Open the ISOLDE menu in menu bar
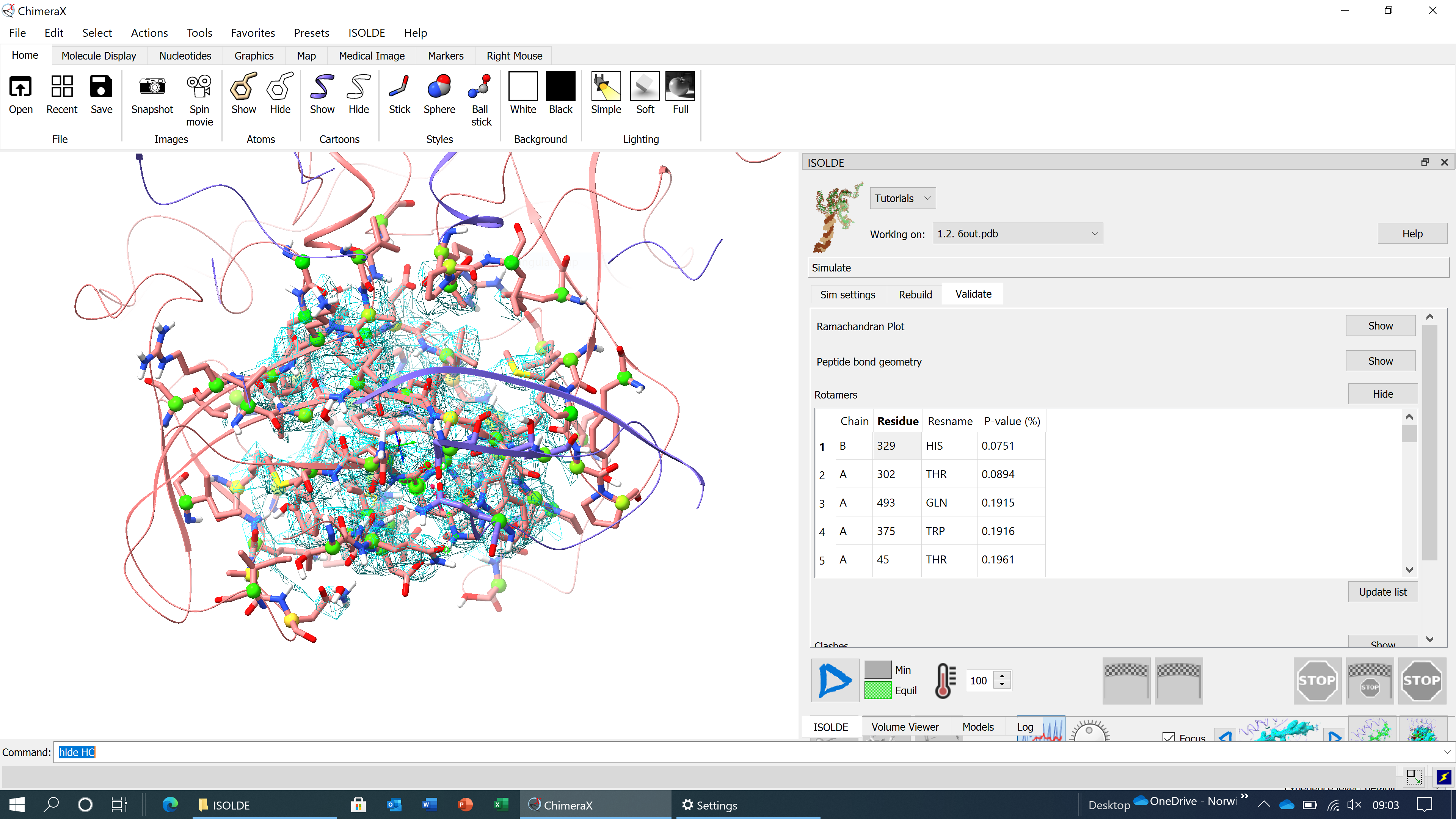Screen dimensions: 1456x819 [x=366, y=33]
